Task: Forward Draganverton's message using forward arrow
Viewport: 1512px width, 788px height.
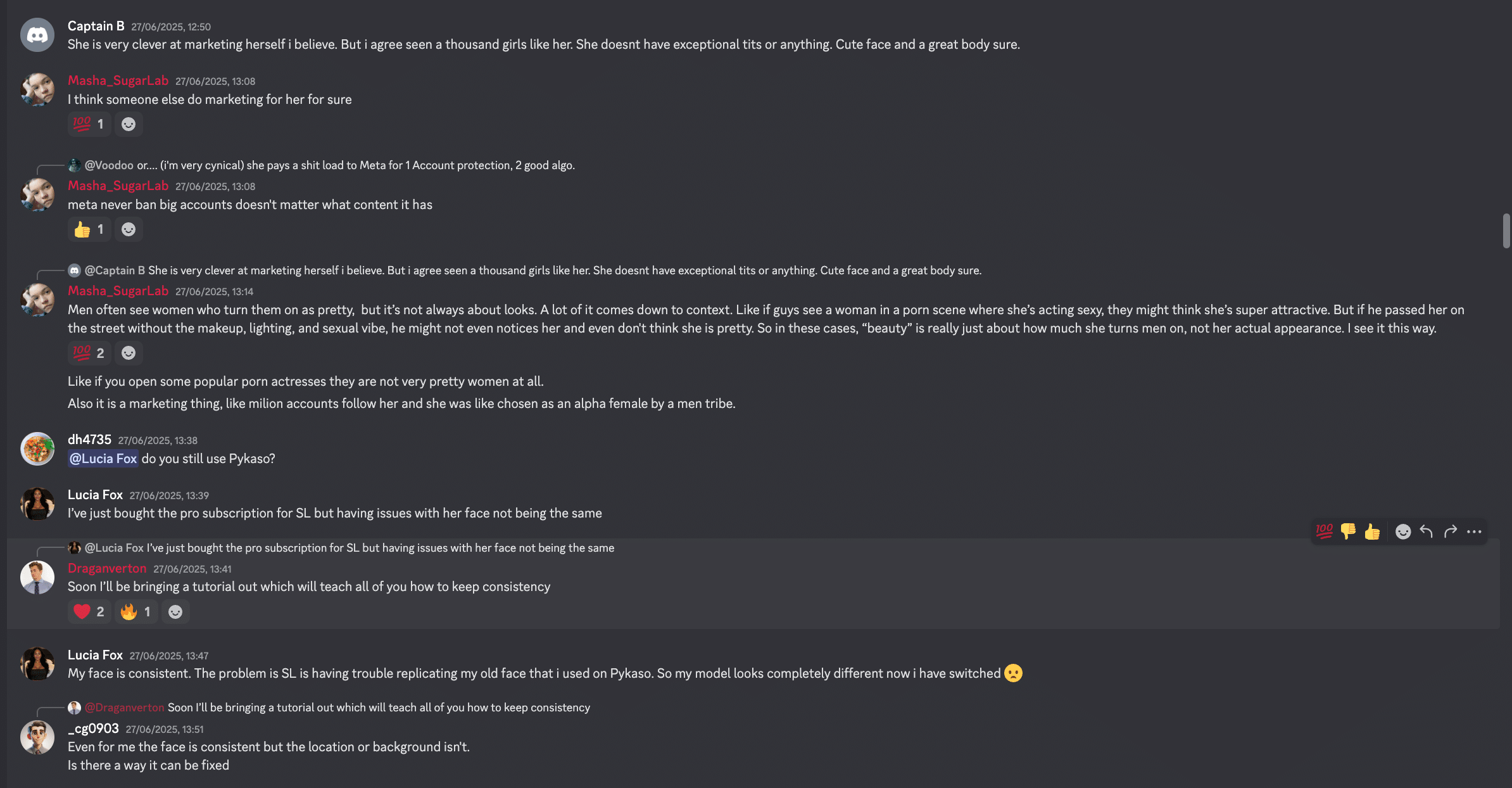Action: 1451,531
